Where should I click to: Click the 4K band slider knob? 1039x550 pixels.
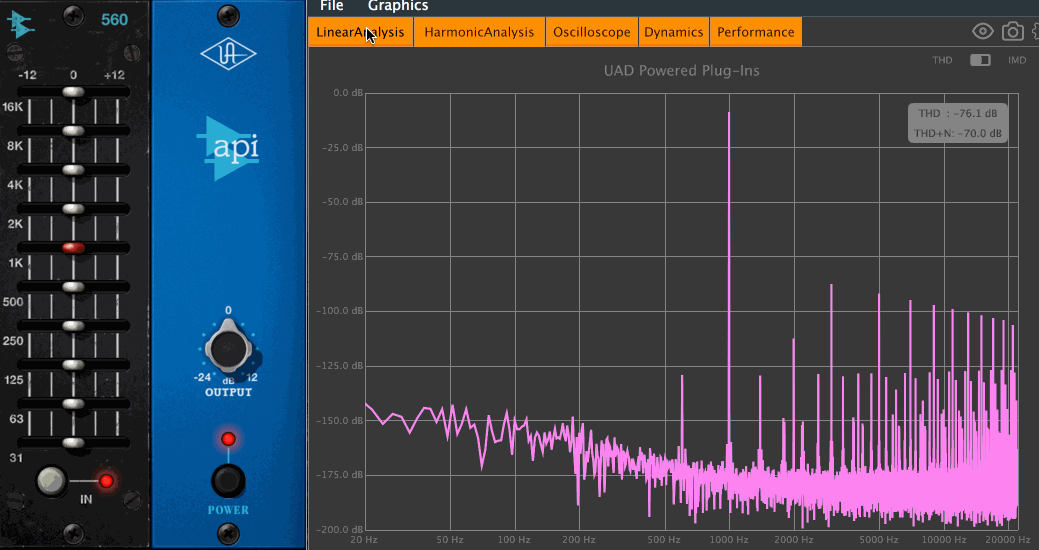tap(74, 170)
